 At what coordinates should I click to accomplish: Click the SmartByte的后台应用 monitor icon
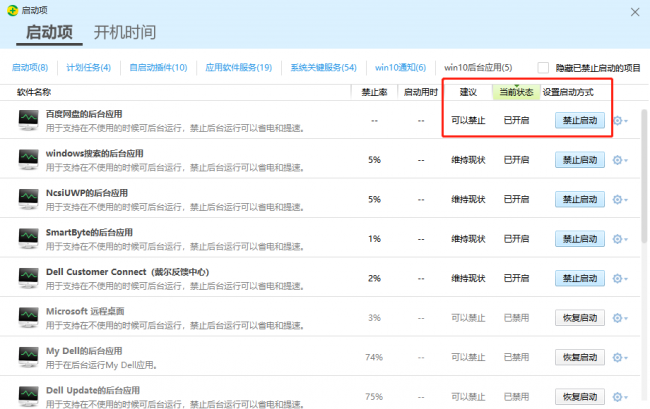[x=29, y=239]
